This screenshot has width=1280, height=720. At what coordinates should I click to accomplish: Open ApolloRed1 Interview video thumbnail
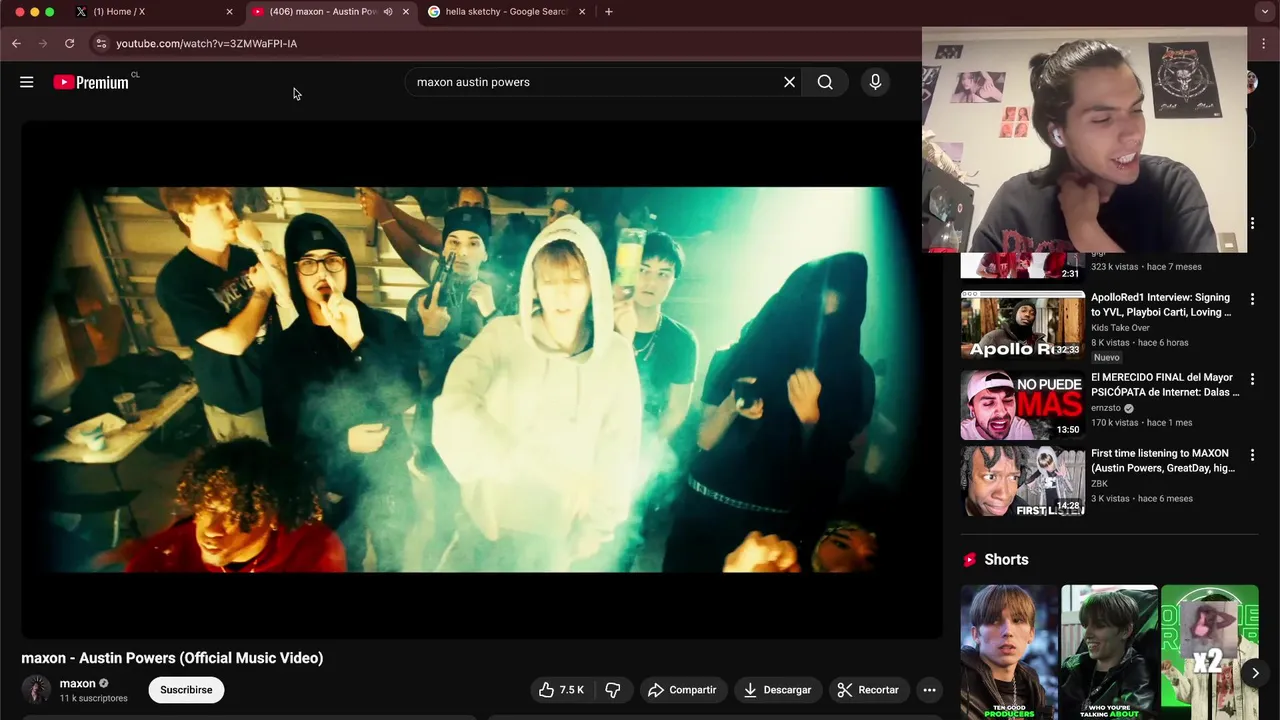(x=1022, y=324)
